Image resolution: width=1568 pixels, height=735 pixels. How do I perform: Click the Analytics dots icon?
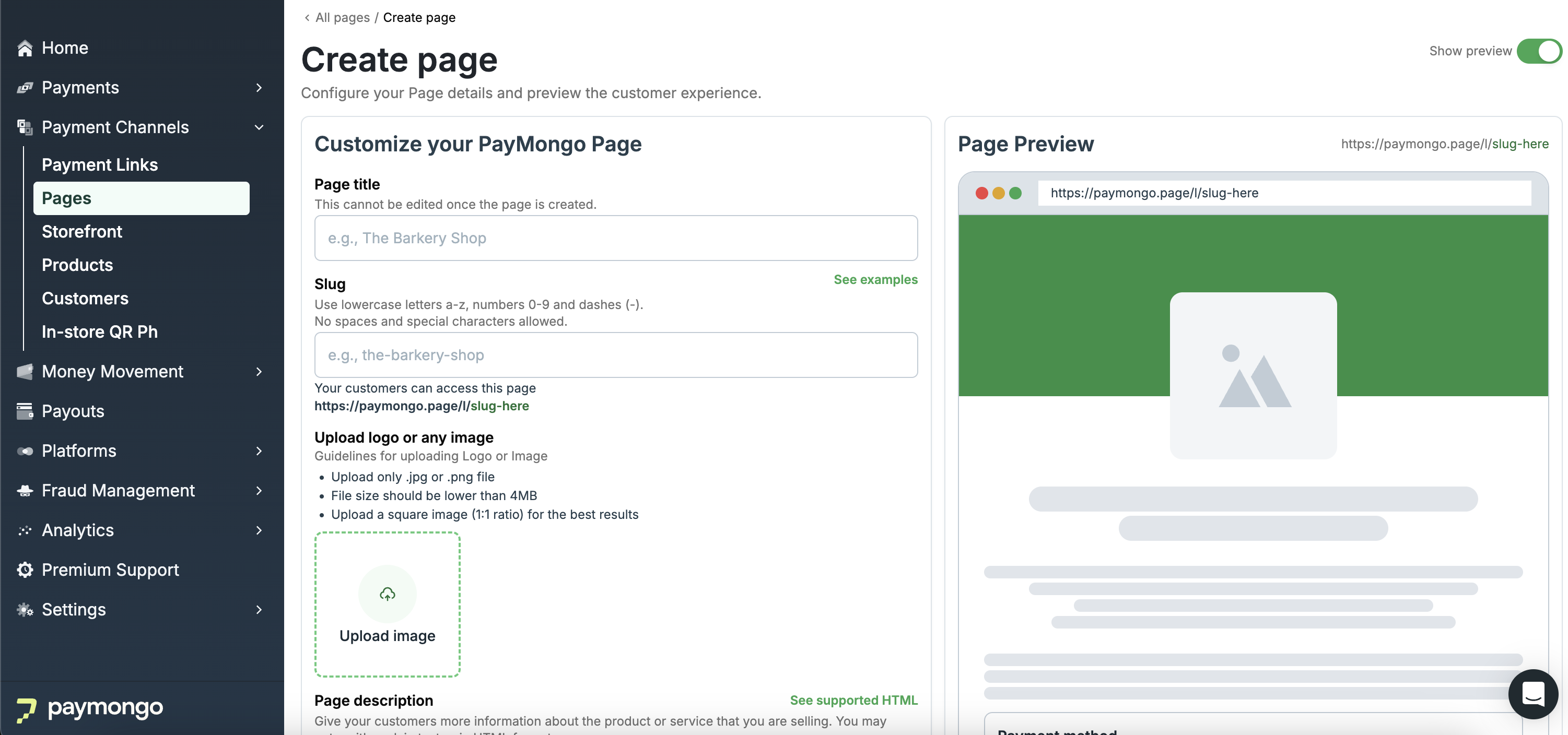click(25, 530)
